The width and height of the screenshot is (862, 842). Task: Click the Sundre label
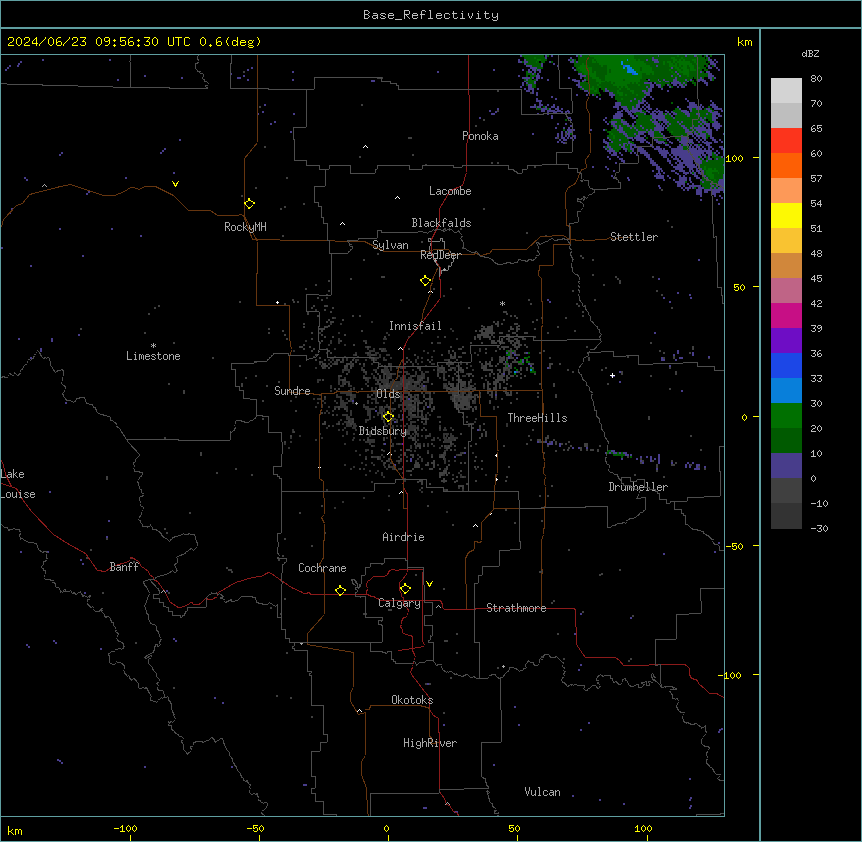click(x=292, y=391)
